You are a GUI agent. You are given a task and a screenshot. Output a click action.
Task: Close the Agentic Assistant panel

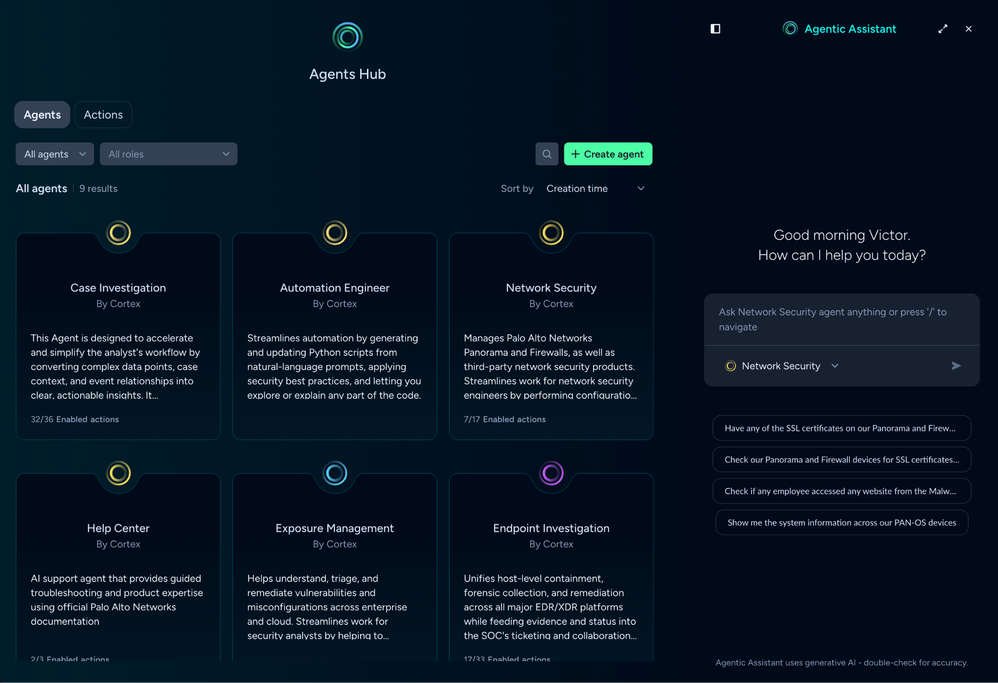coord(968,29)
